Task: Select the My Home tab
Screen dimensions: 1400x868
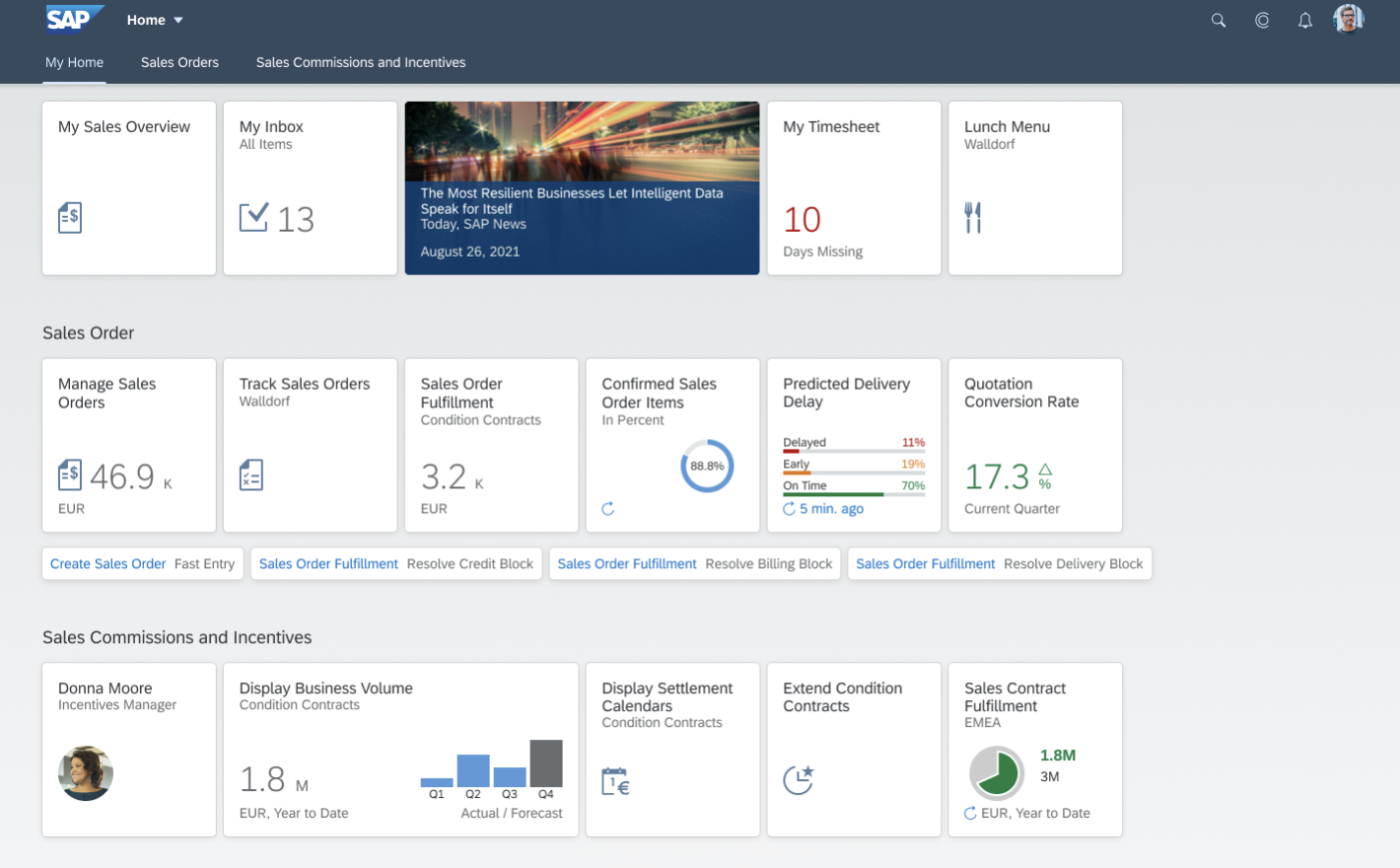Action: click(x=74, y=62)
